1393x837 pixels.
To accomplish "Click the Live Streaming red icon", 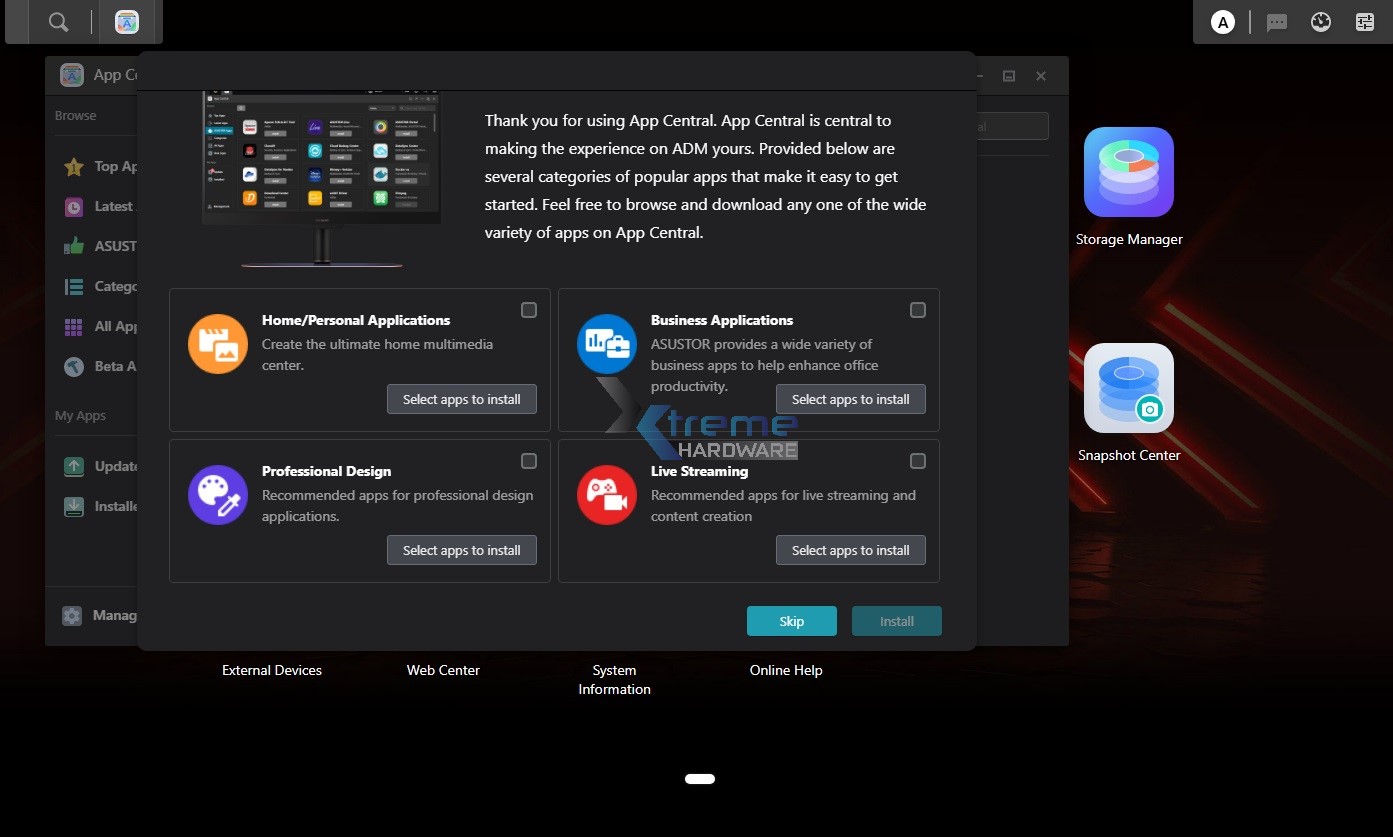I will pyautogui.click(x=607, y=495).
